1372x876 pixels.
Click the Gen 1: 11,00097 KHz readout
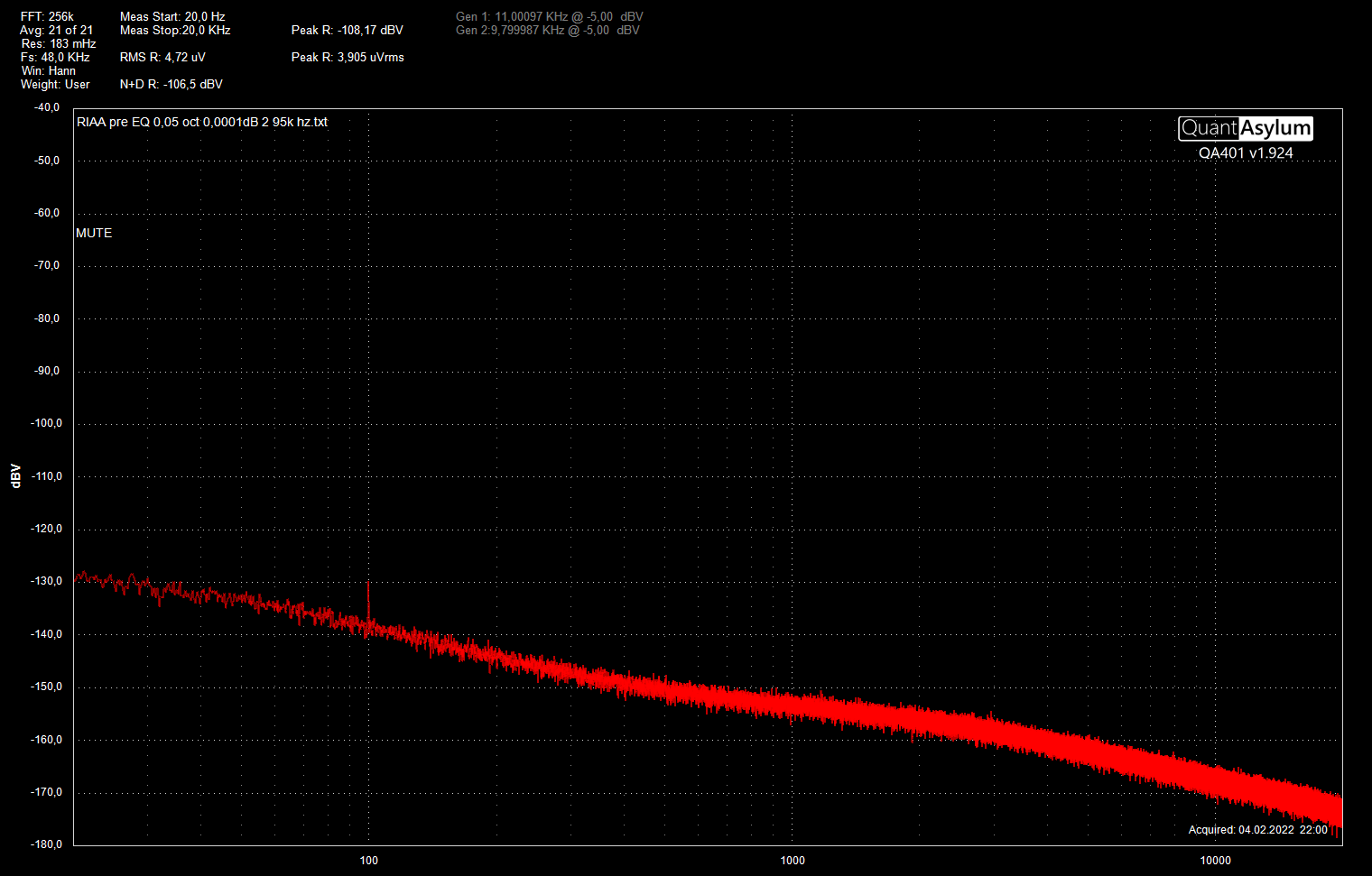(x=549, y=16)
